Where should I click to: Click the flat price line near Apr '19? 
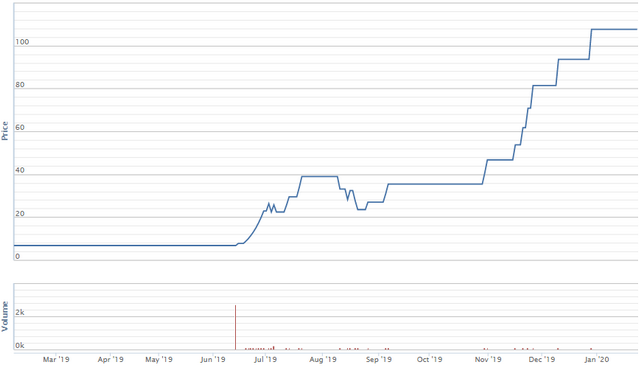pyautogui.click(x=110, y=245)
